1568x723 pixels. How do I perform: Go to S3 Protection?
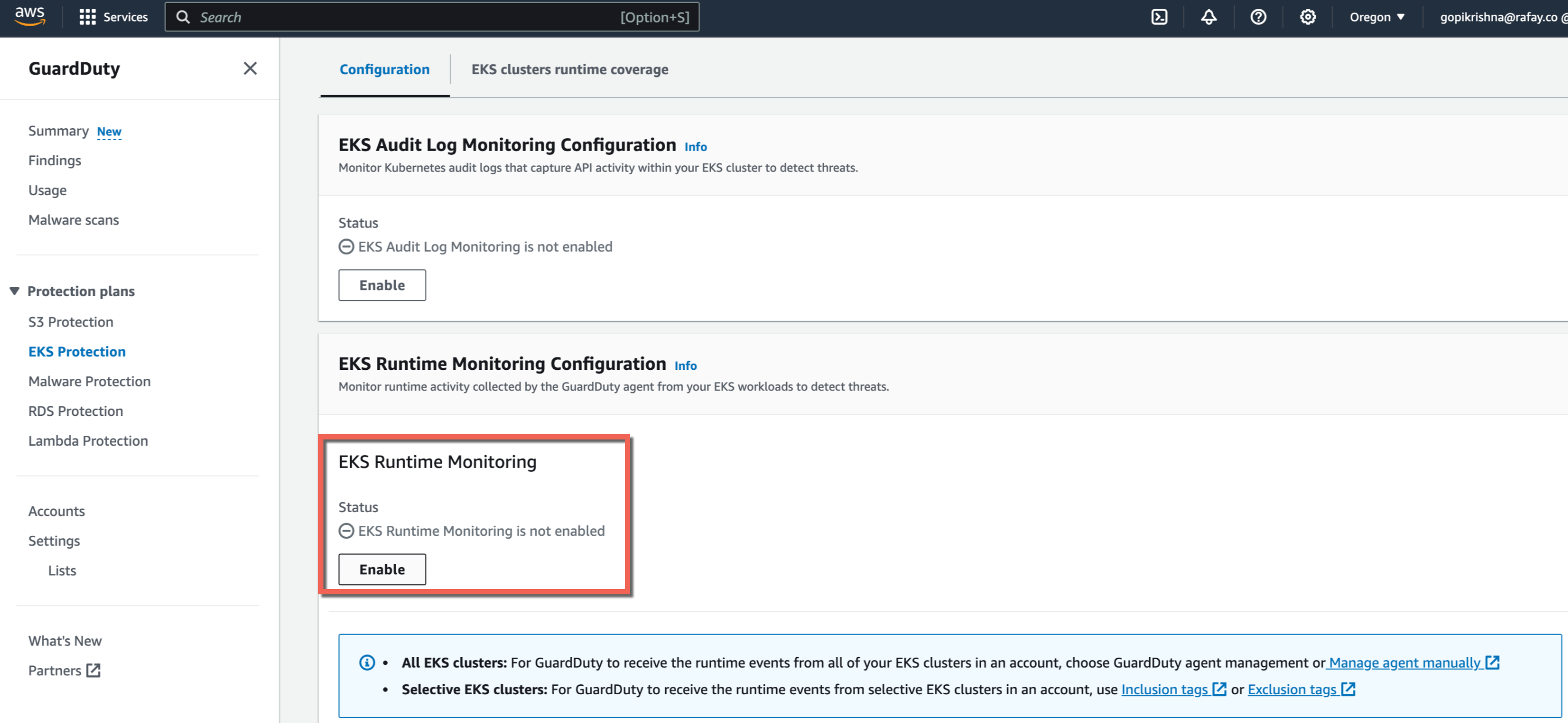pos(71,322)
